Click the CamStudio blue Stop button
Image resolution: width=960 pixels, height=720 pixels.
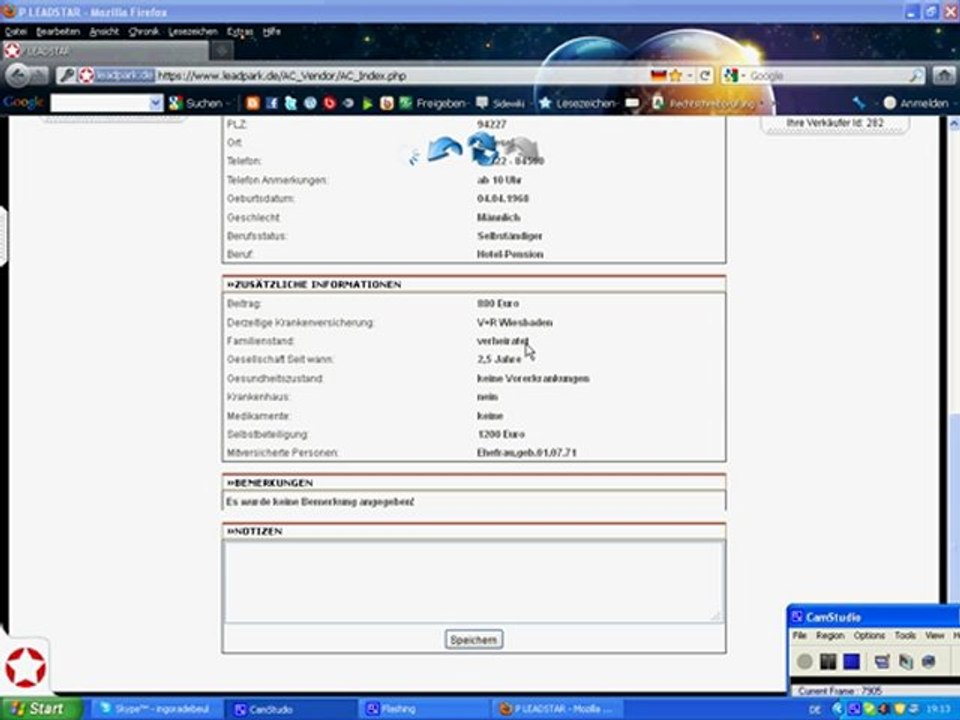(852, 661)
